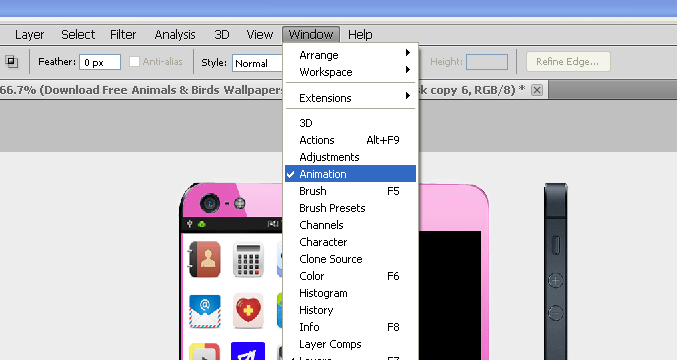Screen dimensions: 677x360
Task: Click the email envelope app icon
Action: 205,311
